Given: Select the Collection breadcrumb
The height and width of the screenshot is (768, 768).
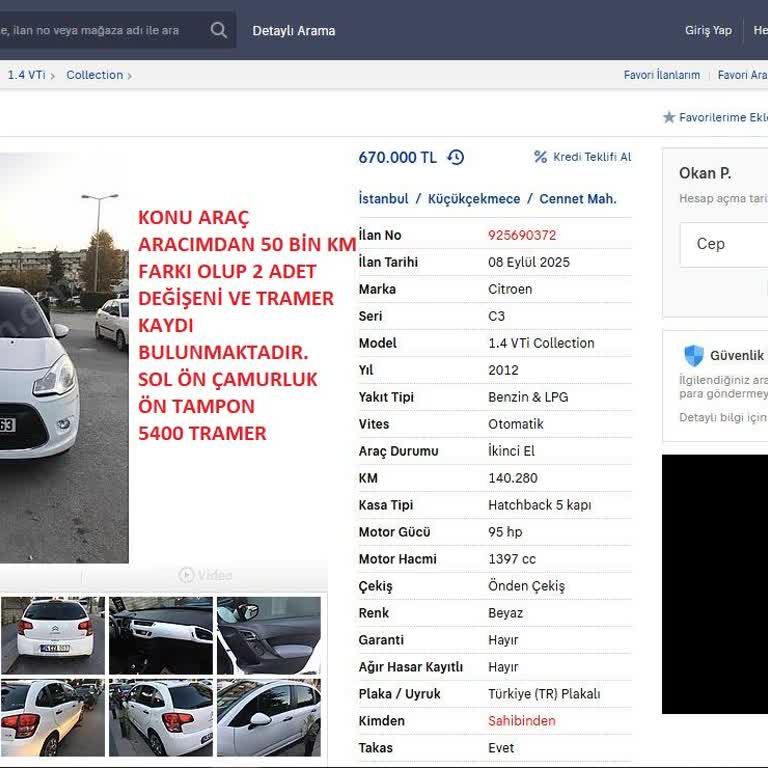Looking at the screenshot, I should [95, 75].
